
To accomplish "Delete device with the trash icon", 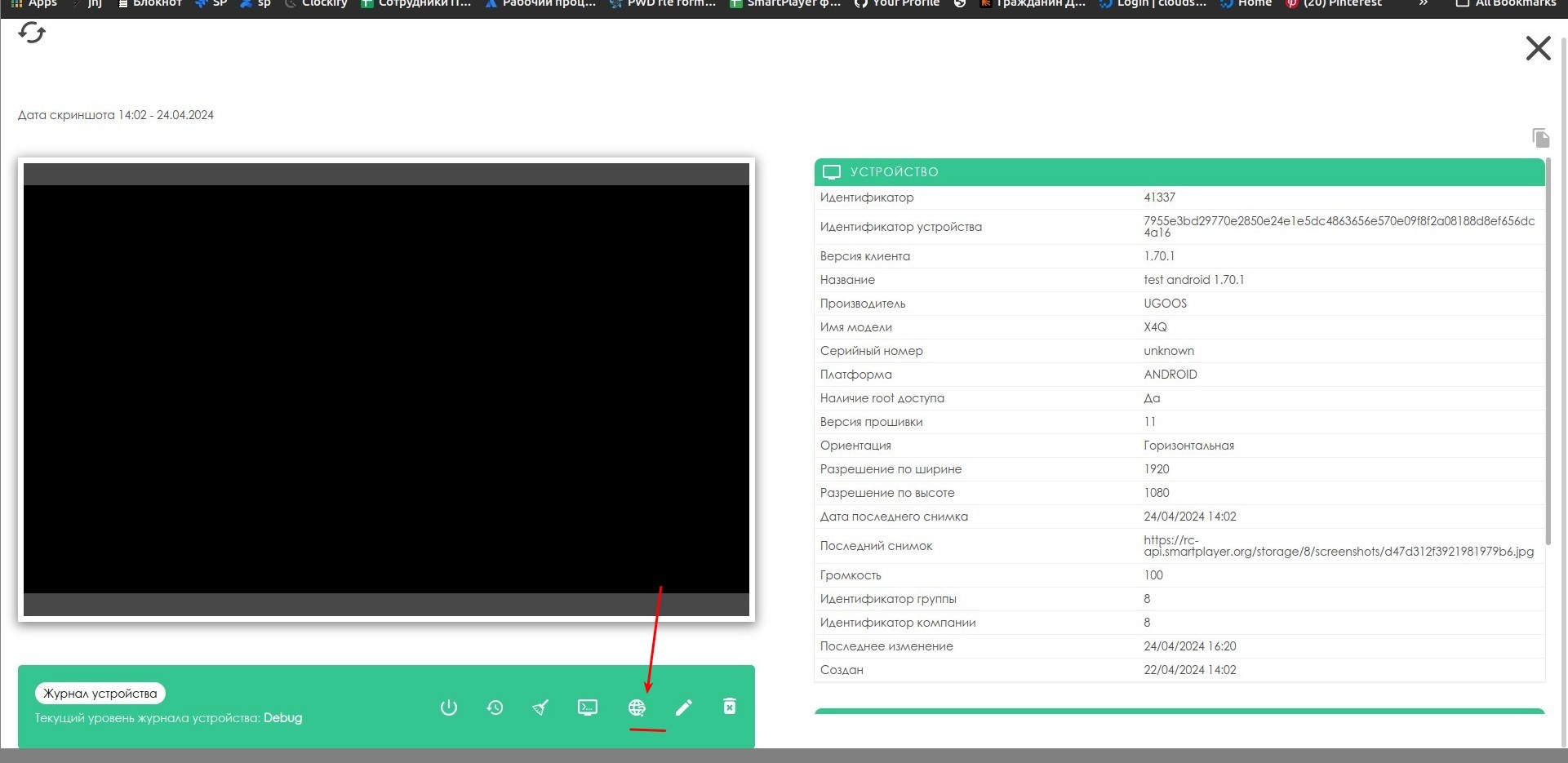I will tap(730, 707).
